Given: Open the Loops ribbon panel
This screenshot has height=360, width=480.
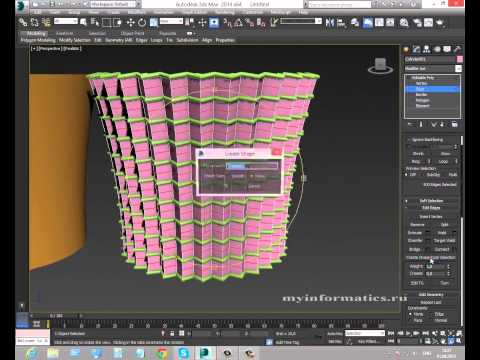Looking at the screenshot, I should coord(156,40).
